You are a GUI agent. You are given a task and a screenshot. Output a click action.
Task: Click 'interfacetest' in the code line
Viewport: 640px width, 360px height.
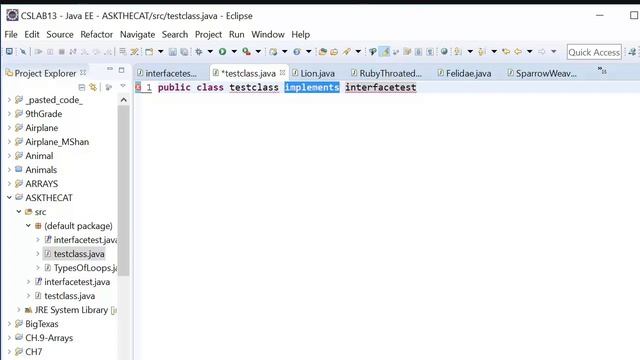380,87
